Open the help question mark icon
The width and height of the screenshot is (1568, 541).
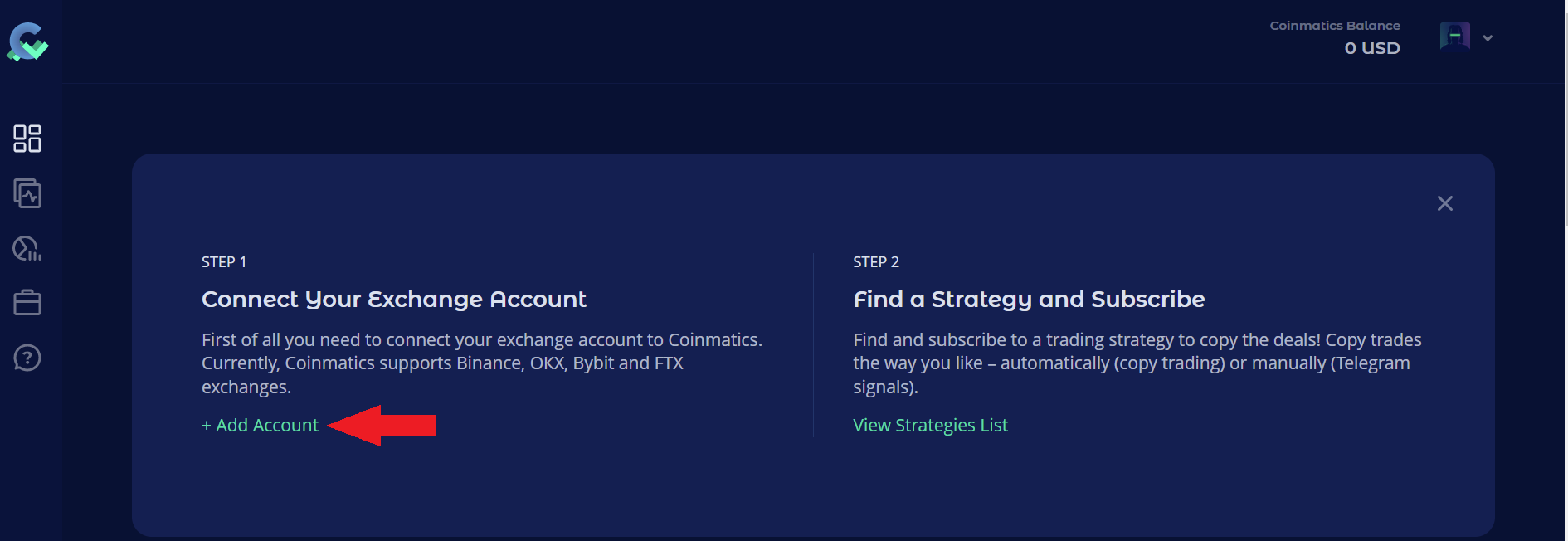27,358
